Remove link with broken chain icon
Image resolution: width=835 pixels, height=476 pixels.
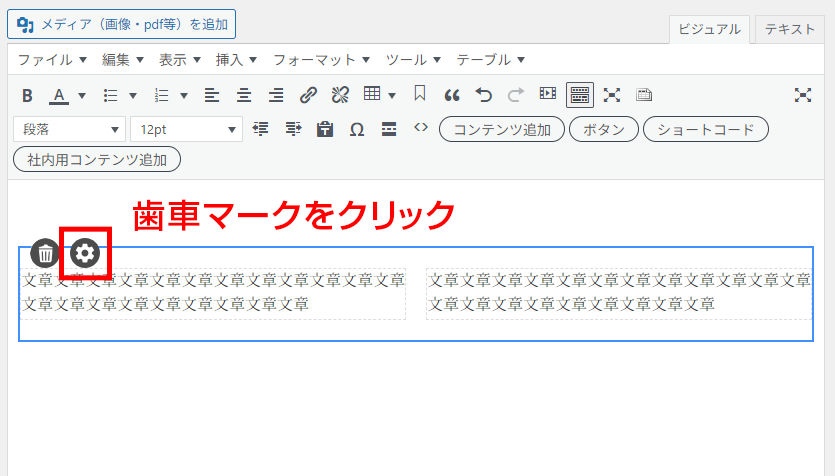click(340, 95)
